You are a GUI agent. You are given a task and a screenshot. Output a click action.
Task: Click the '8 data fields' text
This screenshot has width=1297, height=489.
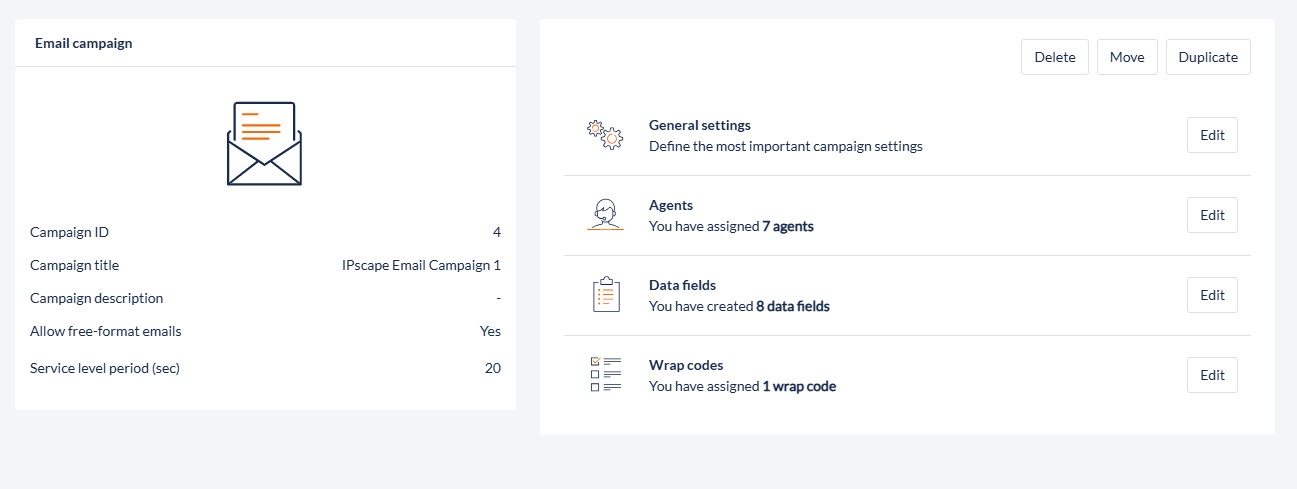(792, 306)
